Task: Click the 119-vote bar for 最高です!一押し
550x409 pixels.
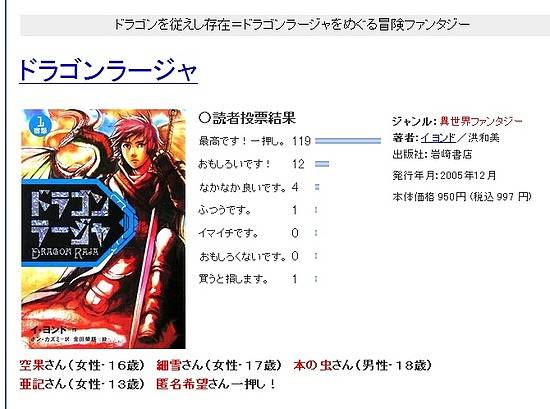Action: (348, 141)
